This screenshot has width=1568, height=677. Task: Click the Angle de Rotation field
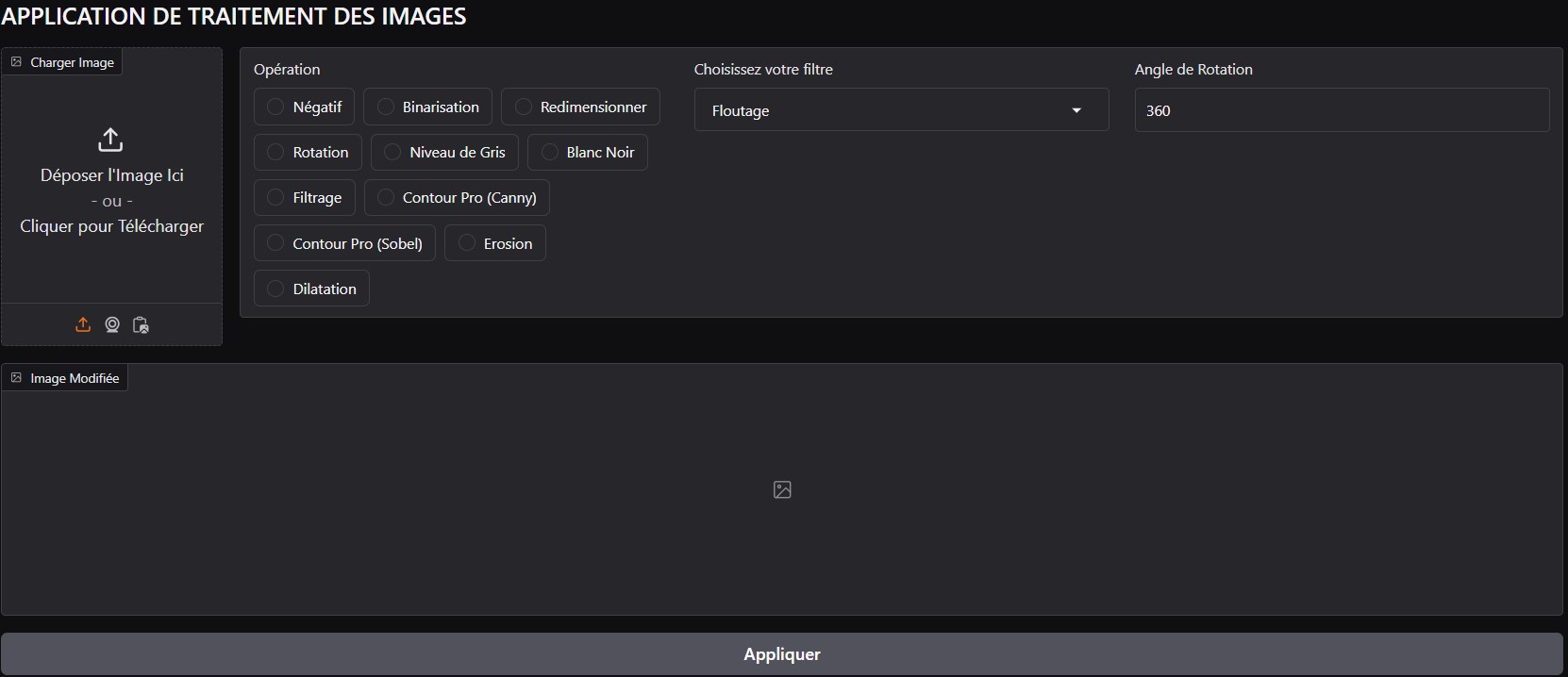pyautogui.click(x=1341, y=110)
